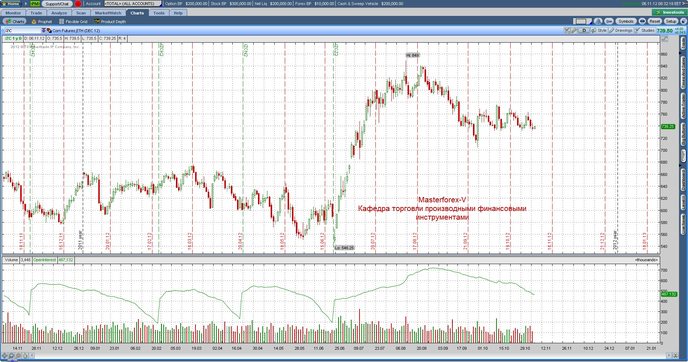Click the chart icon above price axis
Image resolution: width=688 pixels, height=362 pixels.
click(665, 39)
